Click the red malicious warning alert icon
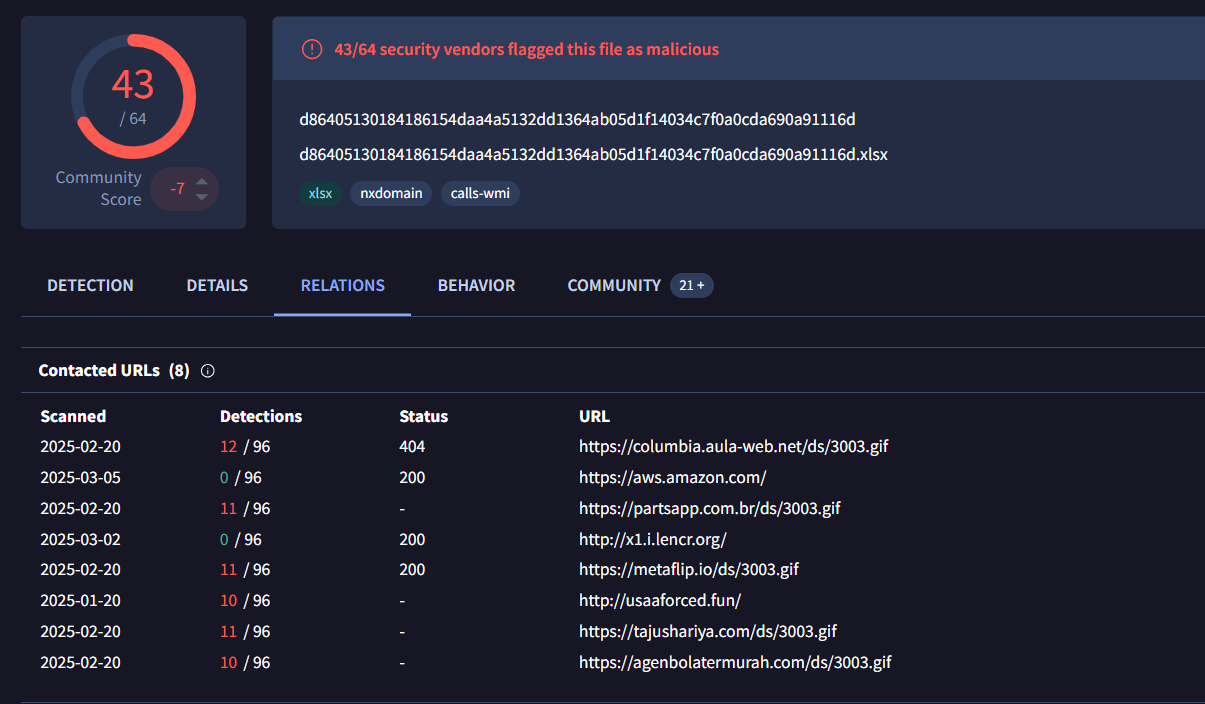 point(312,49)
